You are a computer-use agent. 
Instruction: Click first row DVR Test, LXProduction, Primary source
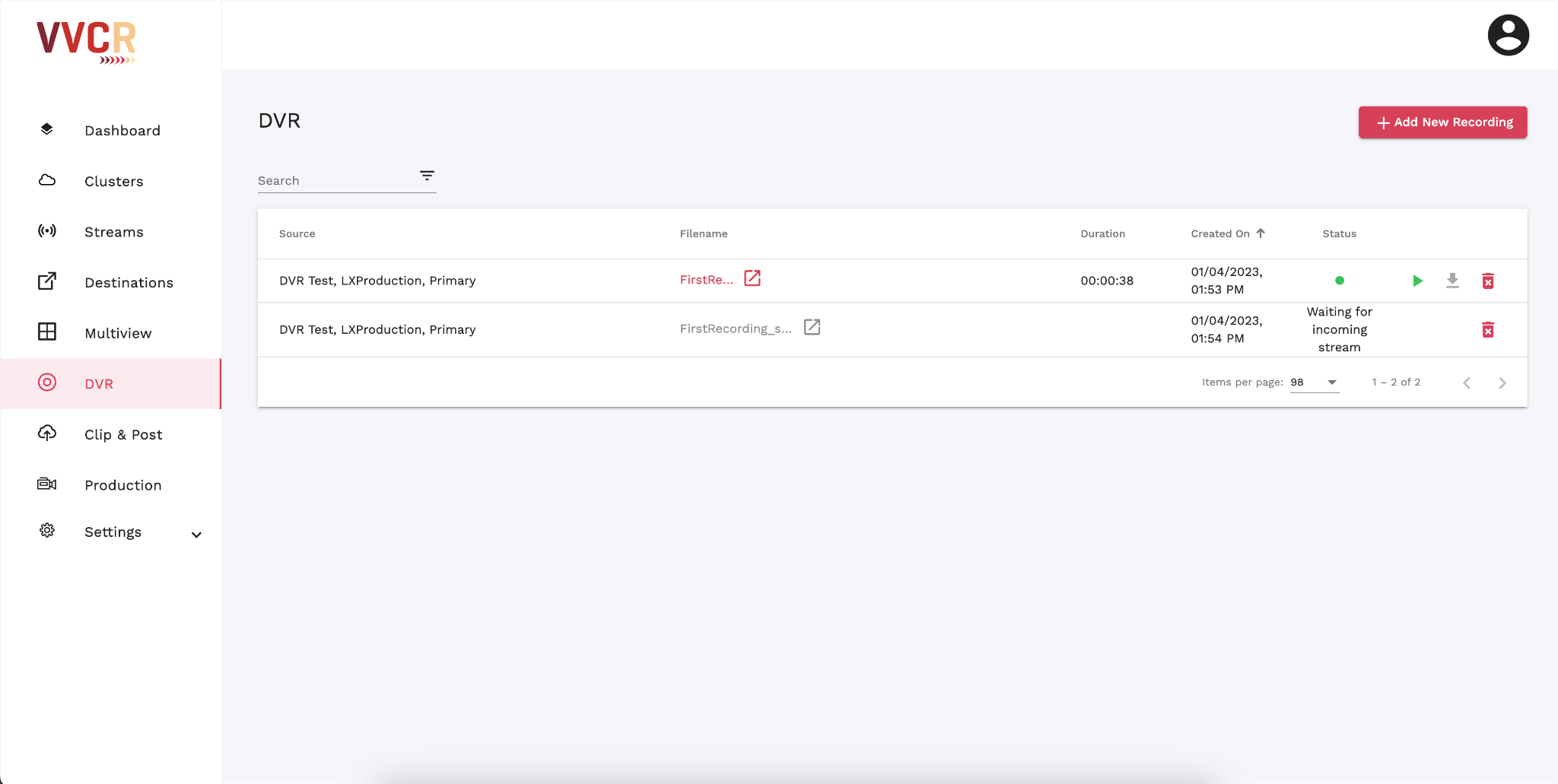tap(377, 281)
